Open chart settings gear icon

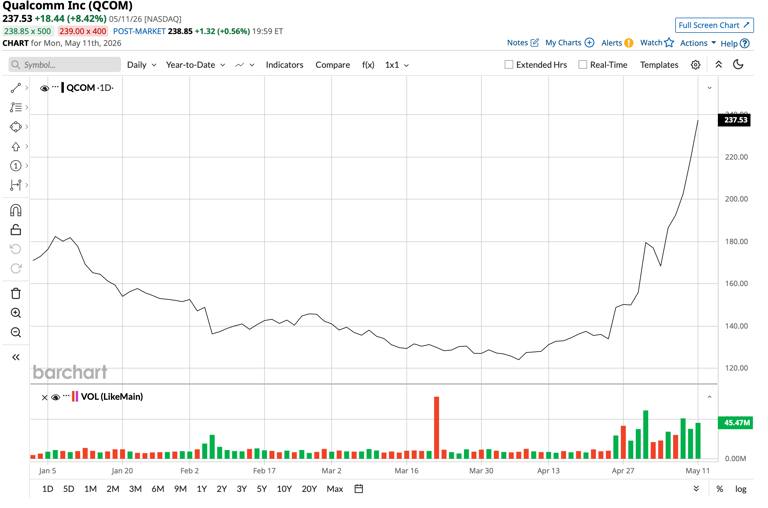(x=695, y=65)
